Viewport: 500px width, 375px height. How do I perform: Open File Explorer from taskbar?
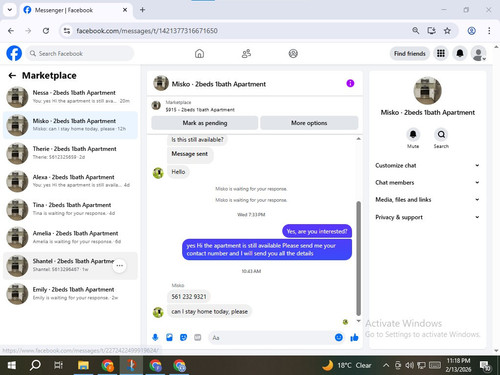point(83,365)
